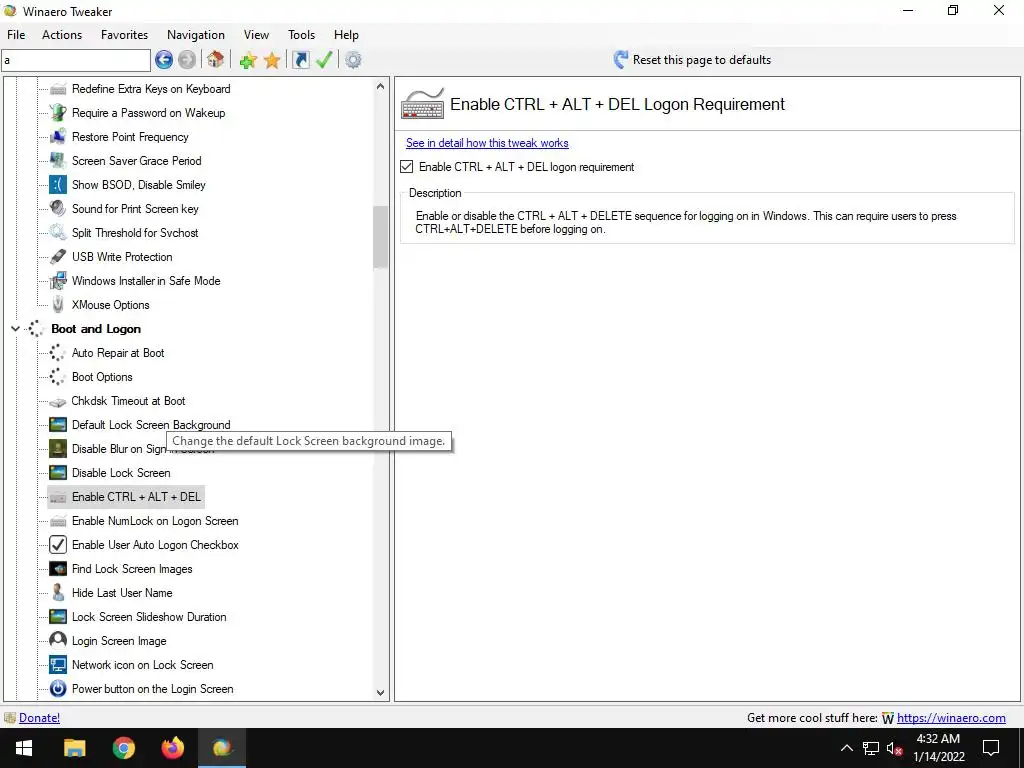
Task: Open the Favorites menu
Action: pyautogui.click(x=124, y=35)
